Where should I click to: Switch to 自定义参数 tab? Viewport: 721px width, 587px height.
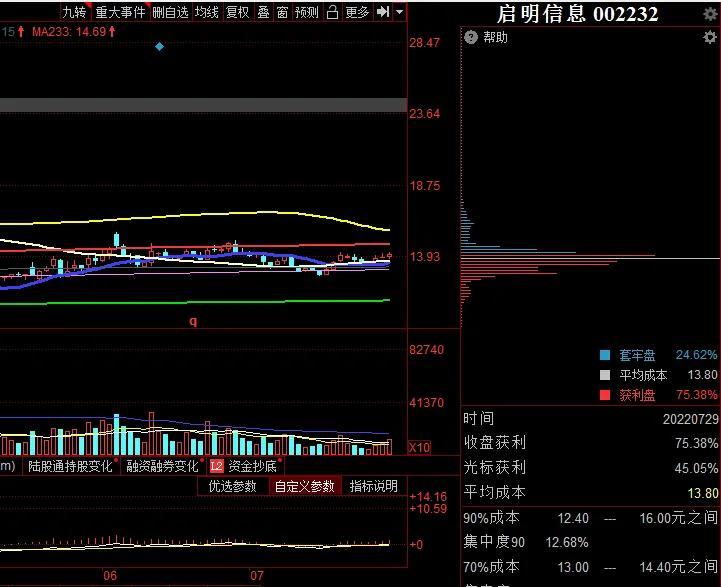(x=304, y=486)
